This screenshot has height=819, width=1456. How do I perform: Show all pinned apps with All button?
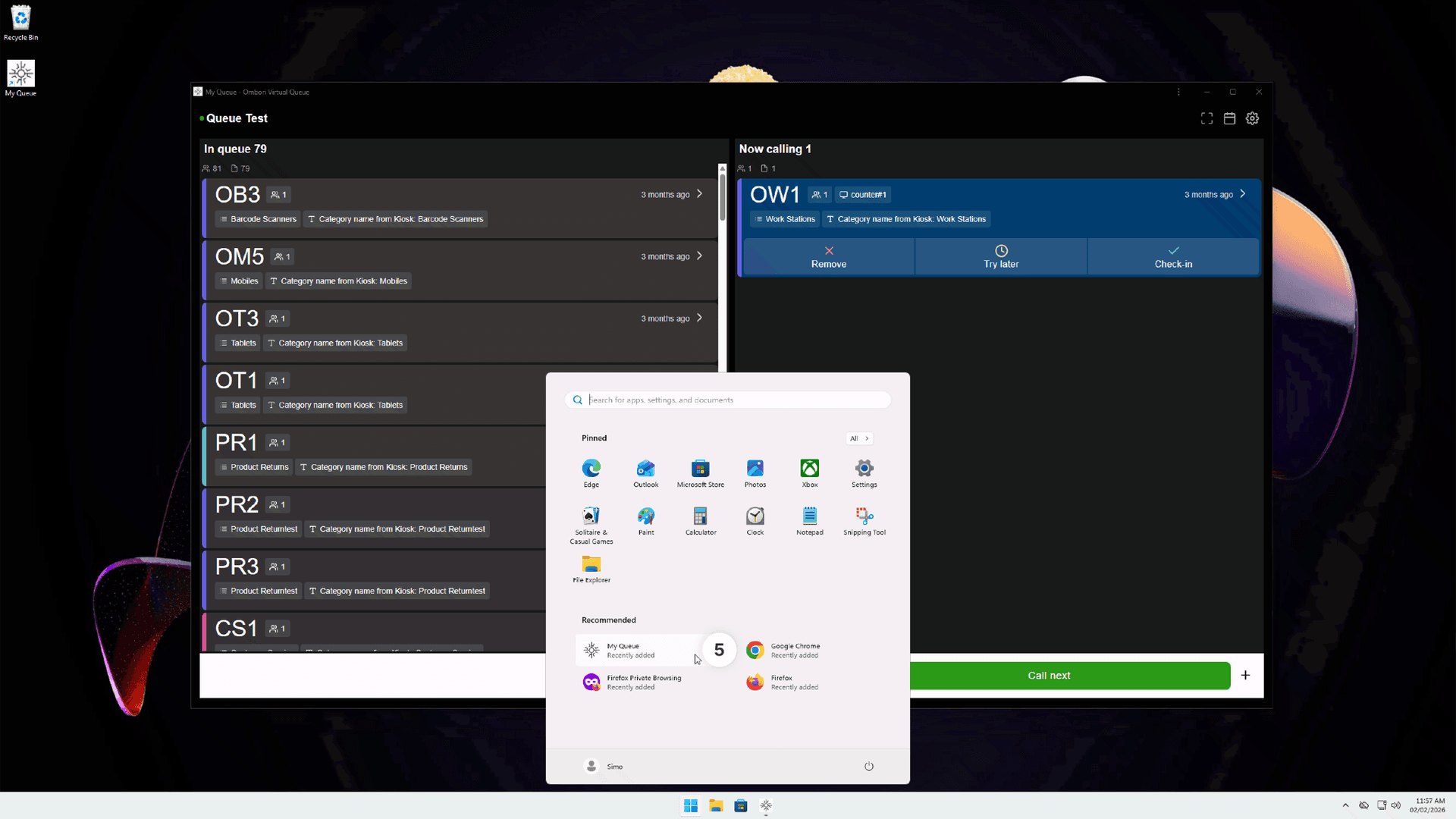(x=859, y=438)
